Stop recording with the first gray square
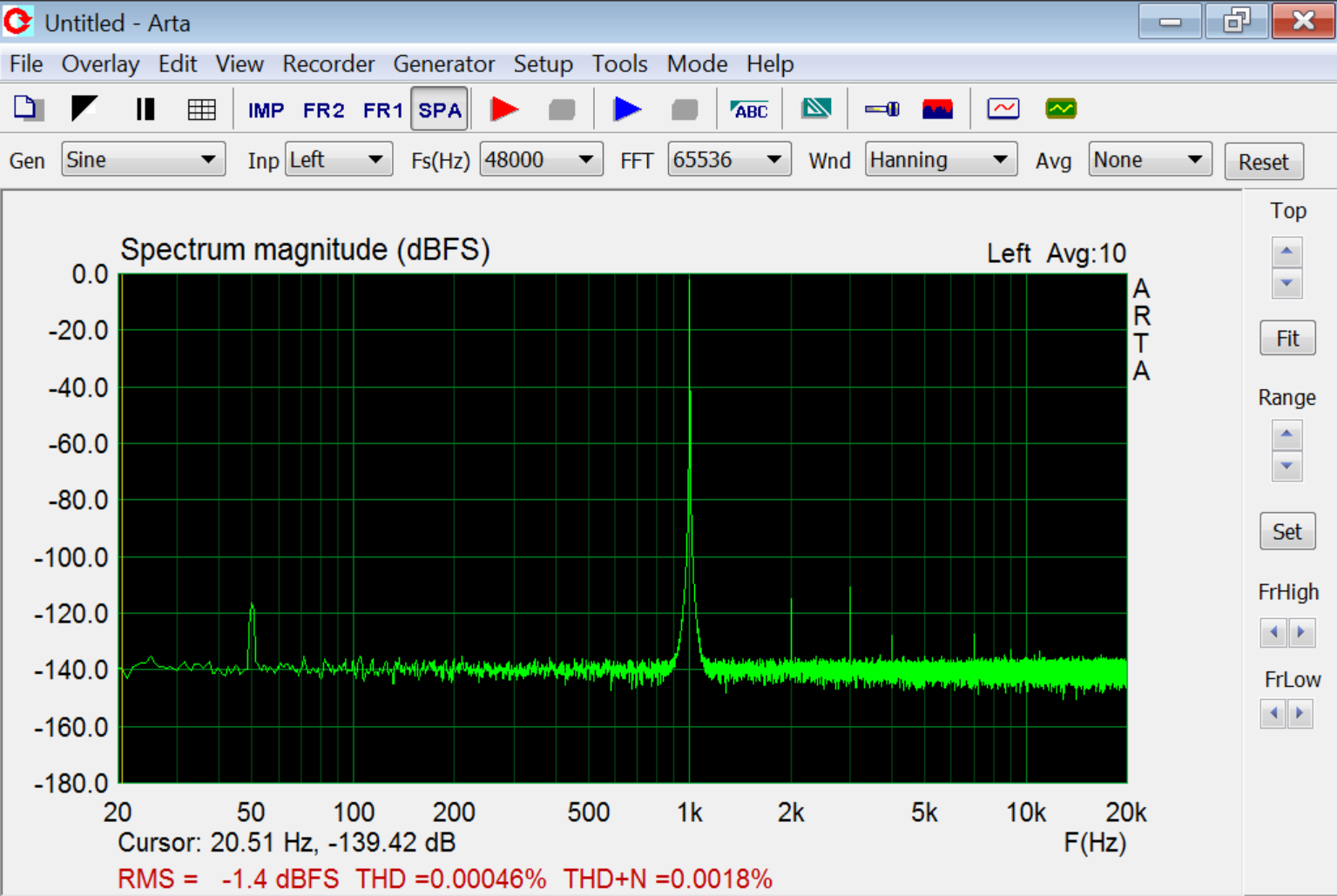Screen dimensions: 1337x896 (562, 110)
